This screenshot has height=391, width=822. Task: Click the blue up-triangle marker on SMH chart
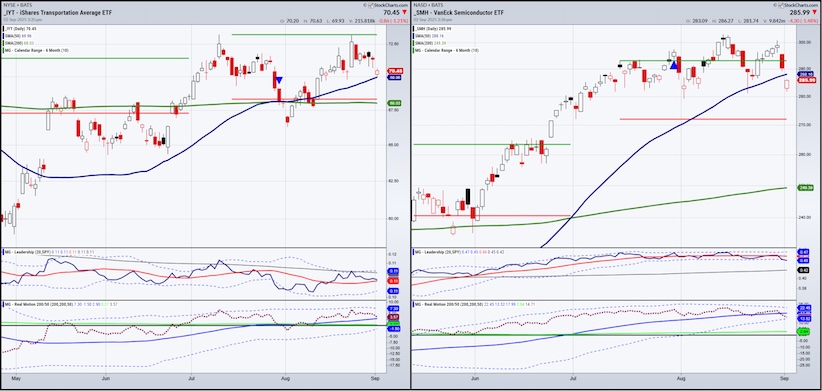pos(674,66)
